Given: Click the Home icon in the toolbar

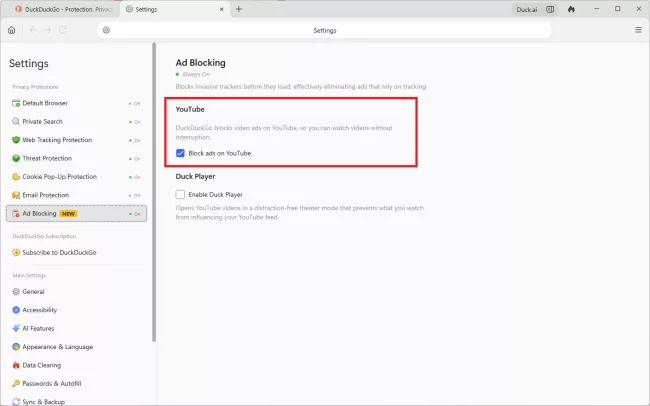Looking at the screenshot, I should [x=12, y=30].
